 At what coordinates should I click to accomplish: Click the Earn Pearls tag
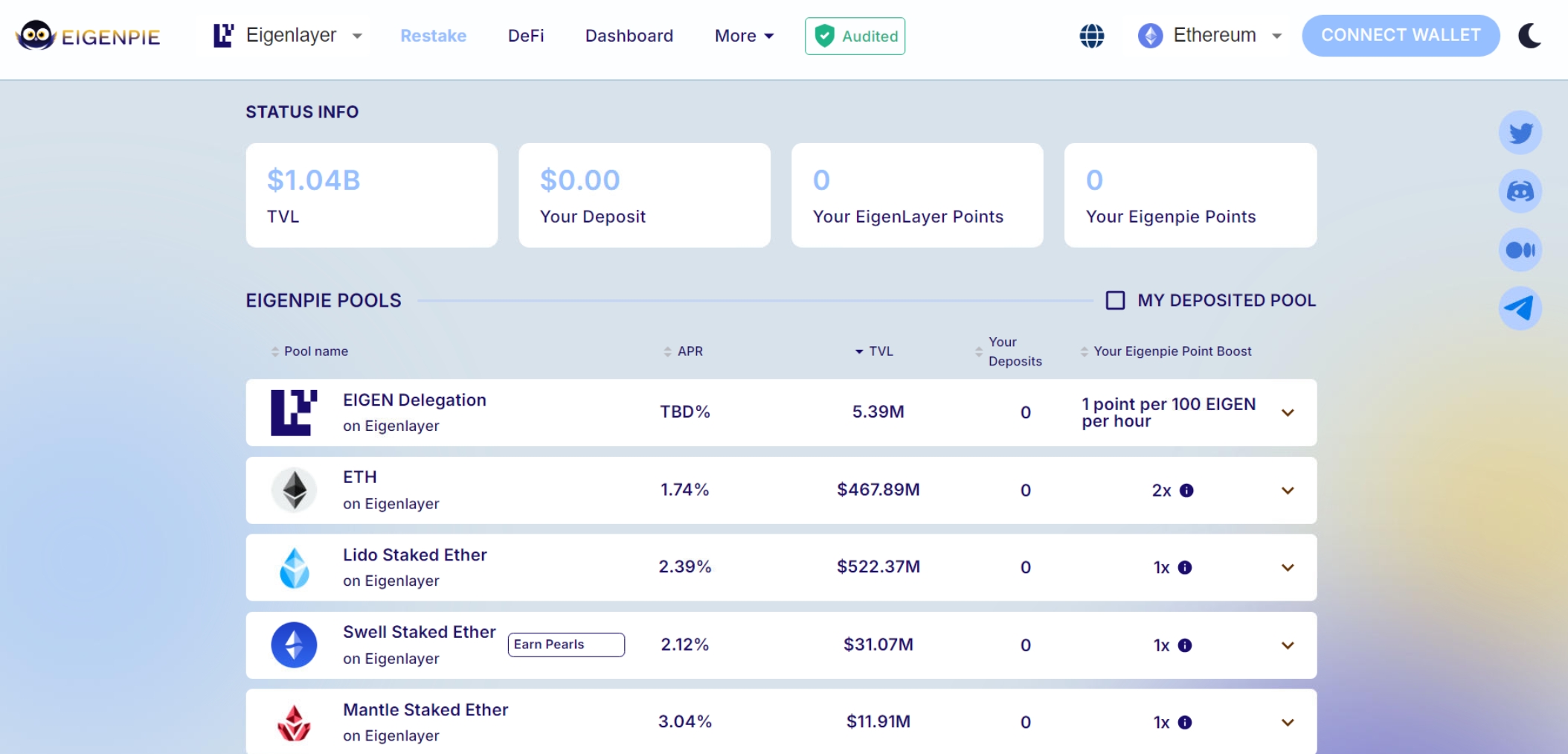(566, 645)
